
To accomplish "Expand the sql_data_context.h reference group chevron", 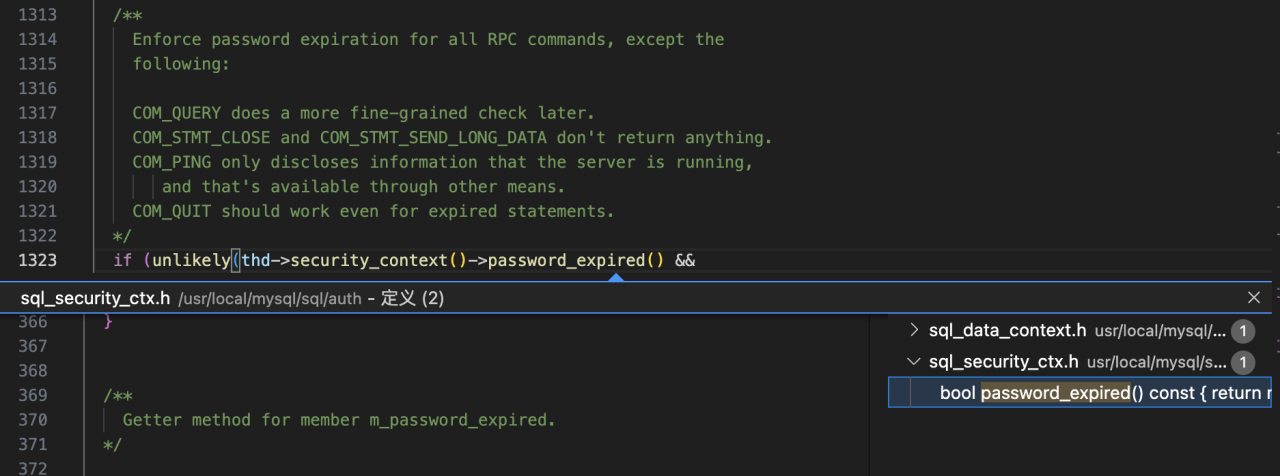I will coord(913,330).
